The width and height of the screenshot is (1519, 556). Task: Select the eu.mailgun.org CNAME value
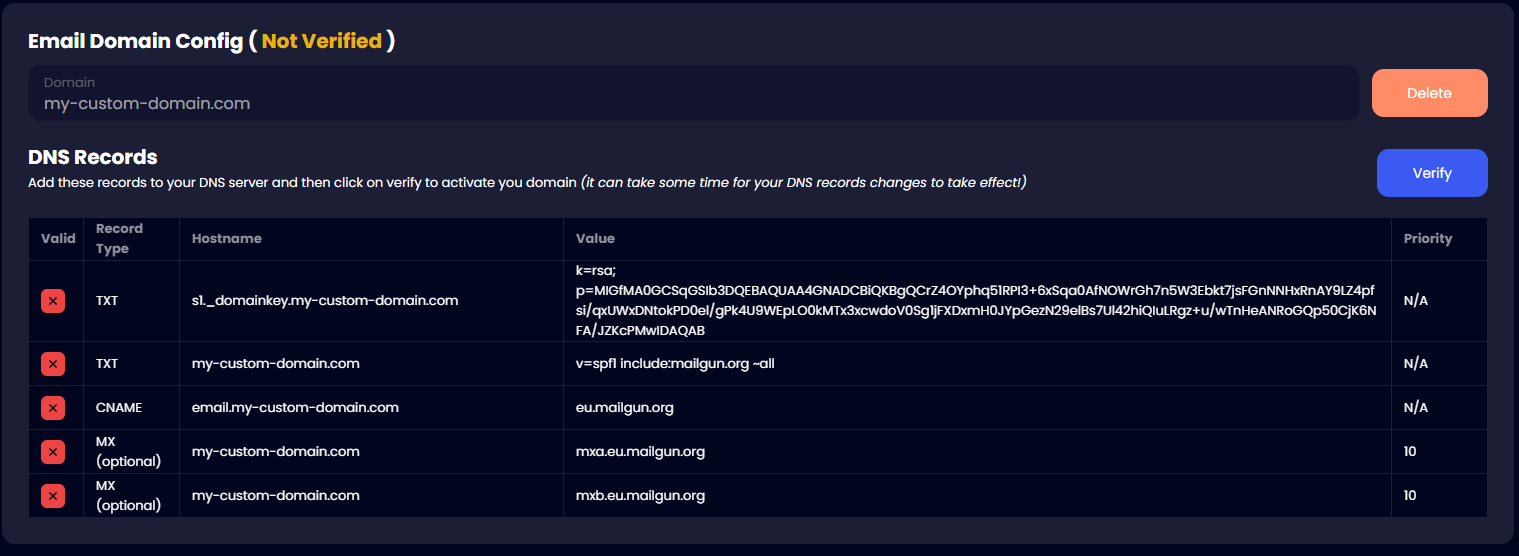624,407
